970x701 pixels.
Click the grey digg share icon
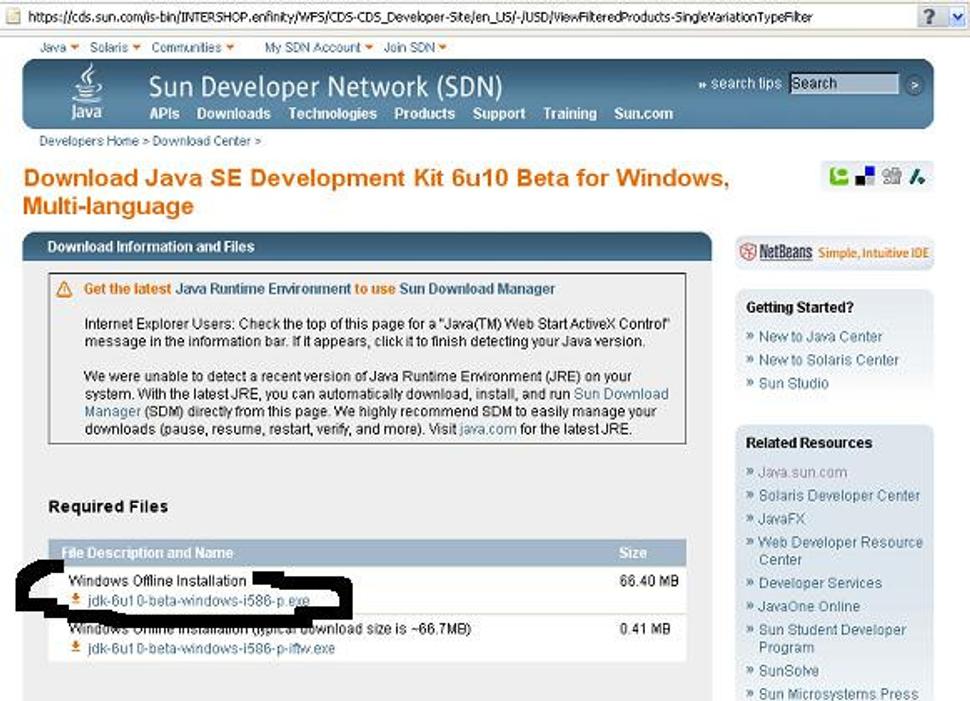click(891, 177)
